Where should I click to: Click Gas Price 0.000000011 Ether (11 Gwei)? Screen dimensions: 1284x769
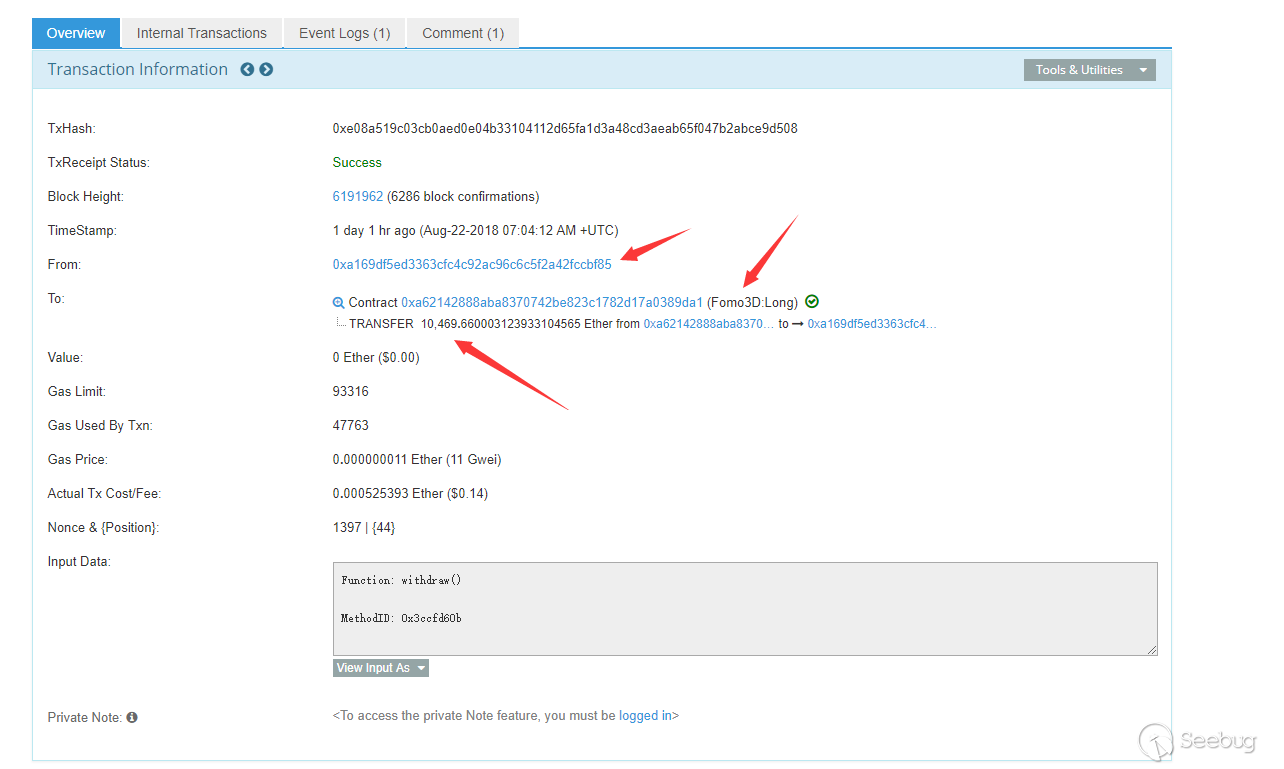tap(417, 460)
